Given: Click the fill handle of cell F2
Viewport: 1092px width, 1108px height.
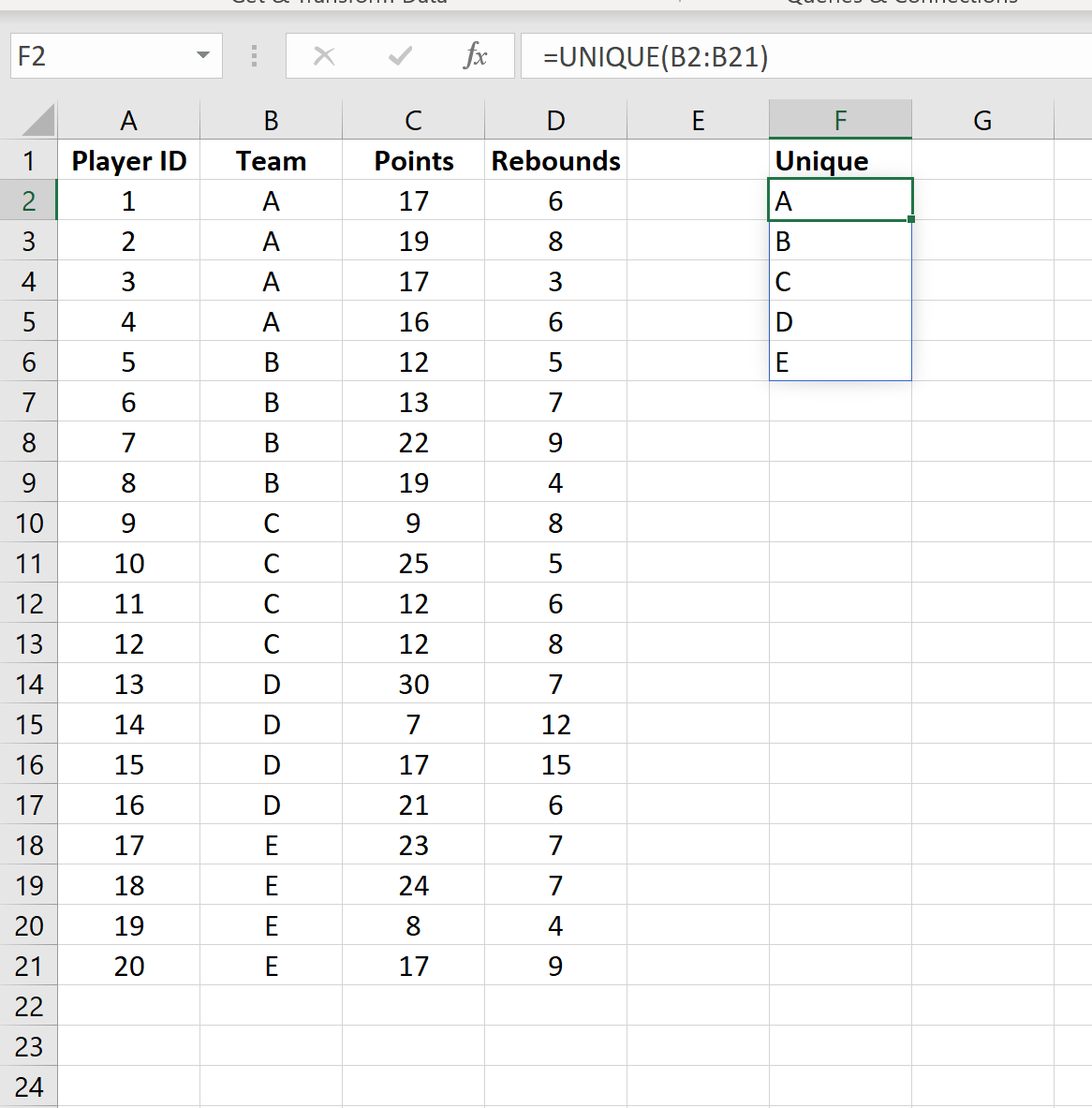Looking at the screenshot, I should click(911, 219).
